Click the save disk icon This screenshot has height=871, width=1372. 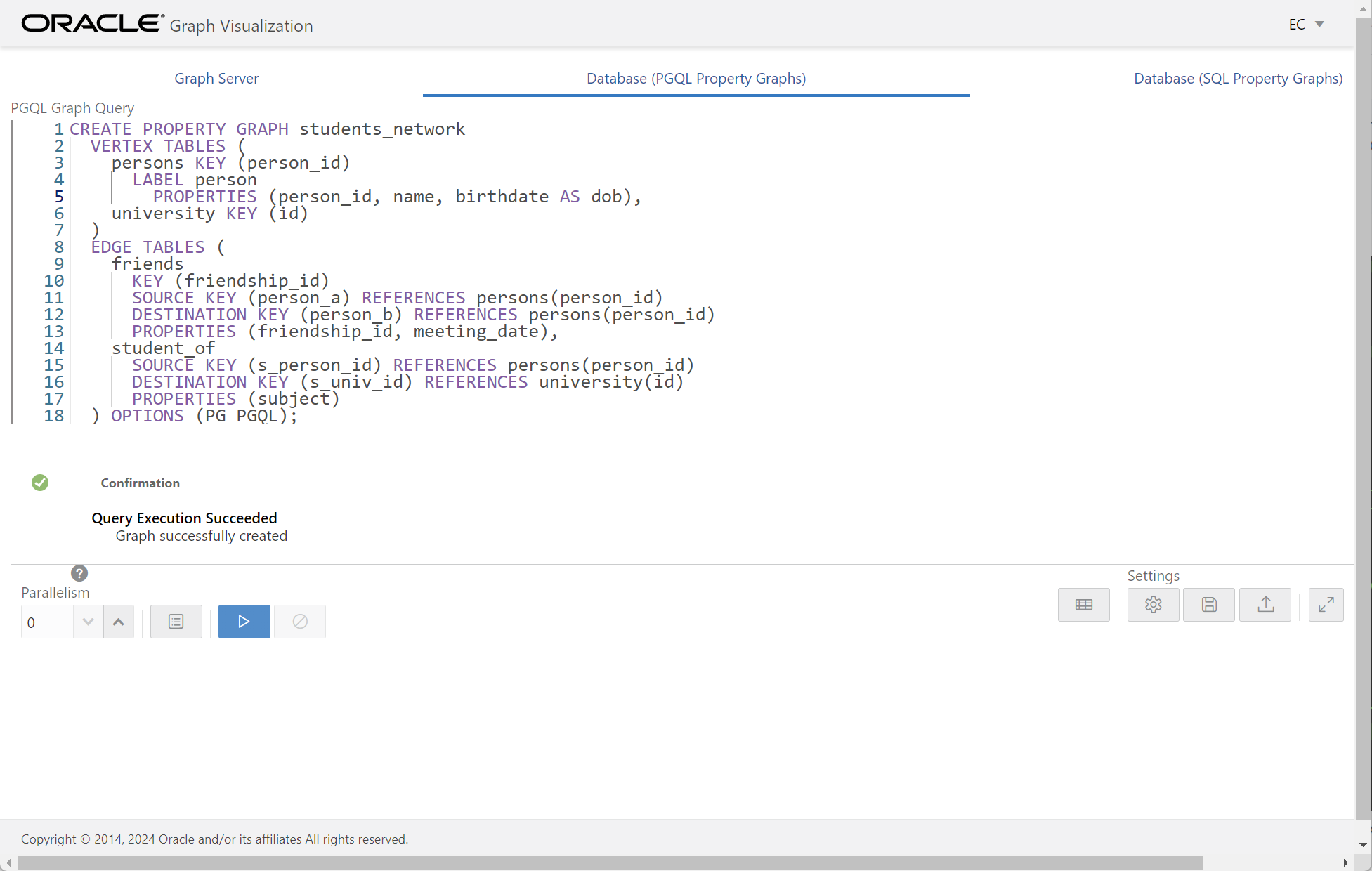coord(1208,605)
